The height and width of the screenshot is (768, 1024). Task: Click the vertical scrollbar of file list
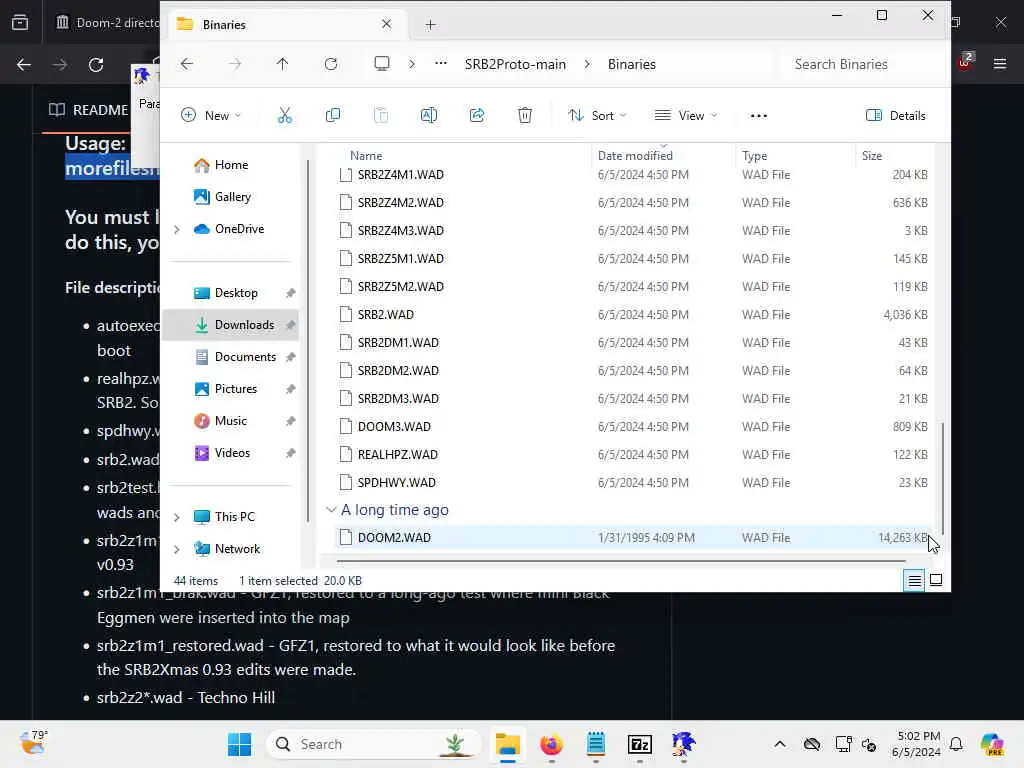point(942,477)
